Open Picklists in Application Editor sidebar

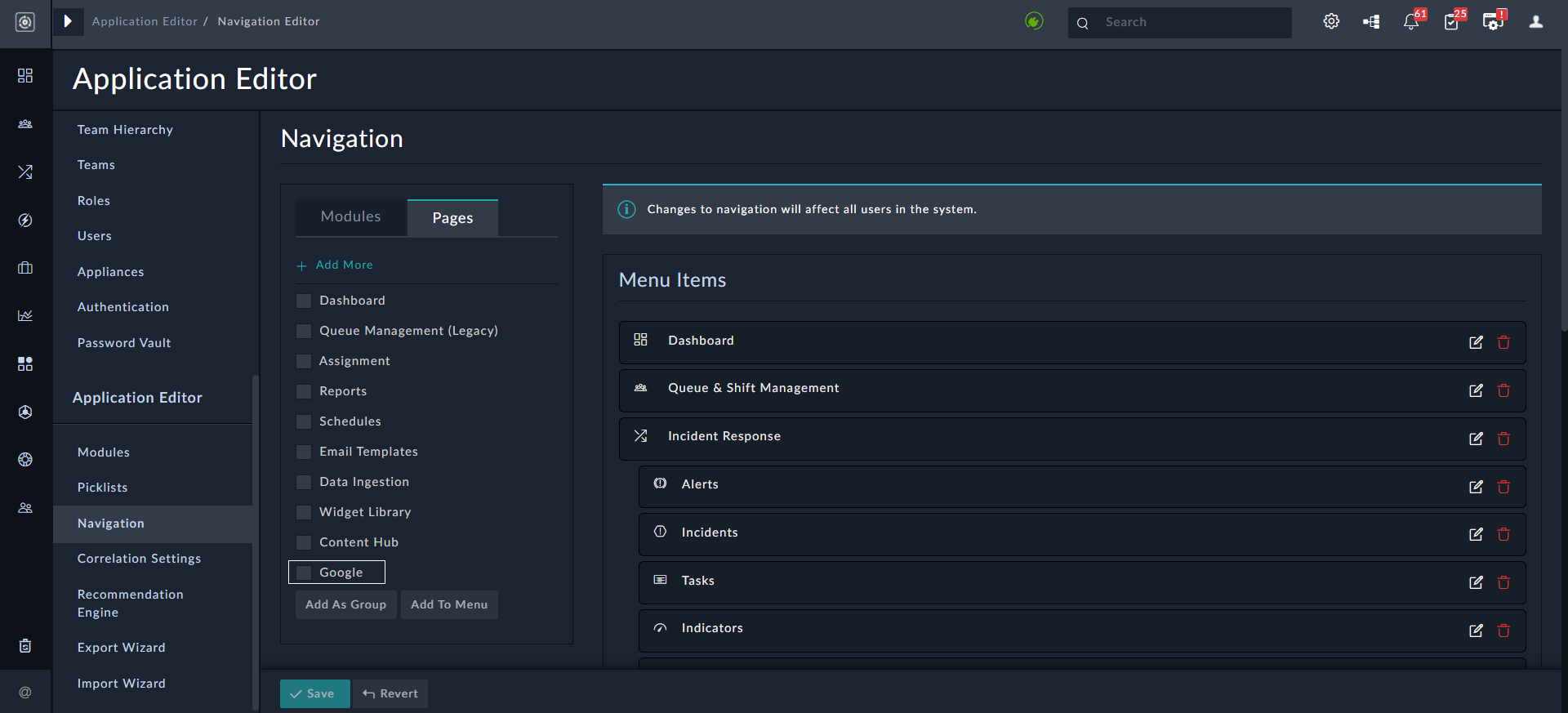coord(102,488)
